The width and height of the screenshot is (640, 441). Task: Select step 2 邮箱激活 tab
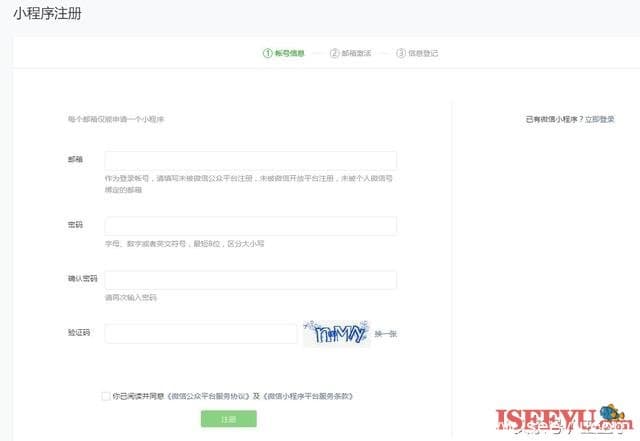click(351, 53)
